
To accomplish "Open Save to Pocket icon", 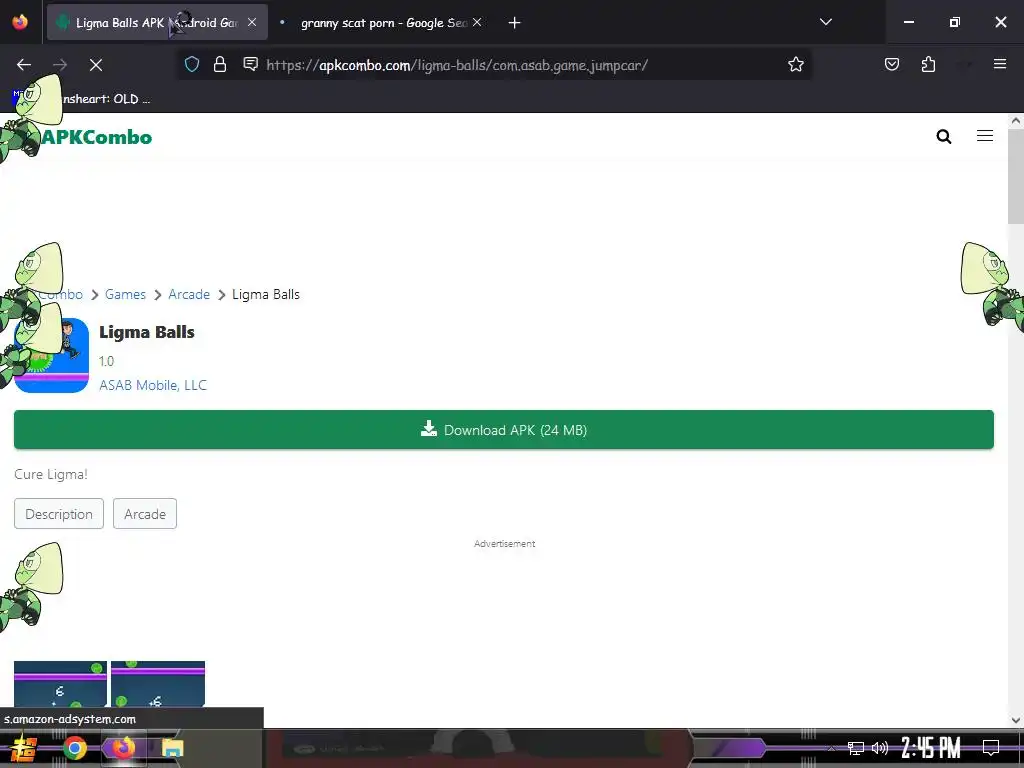I will 891,64.
